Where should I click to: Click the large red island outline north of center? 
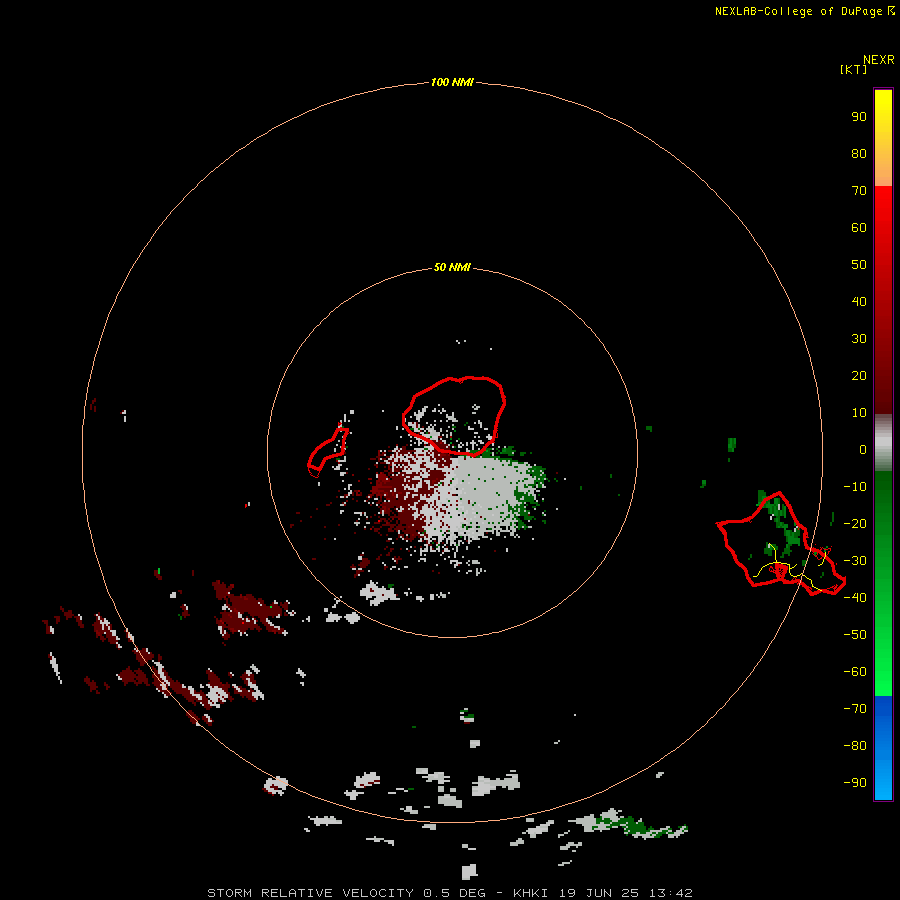click(x=453, y=416)
